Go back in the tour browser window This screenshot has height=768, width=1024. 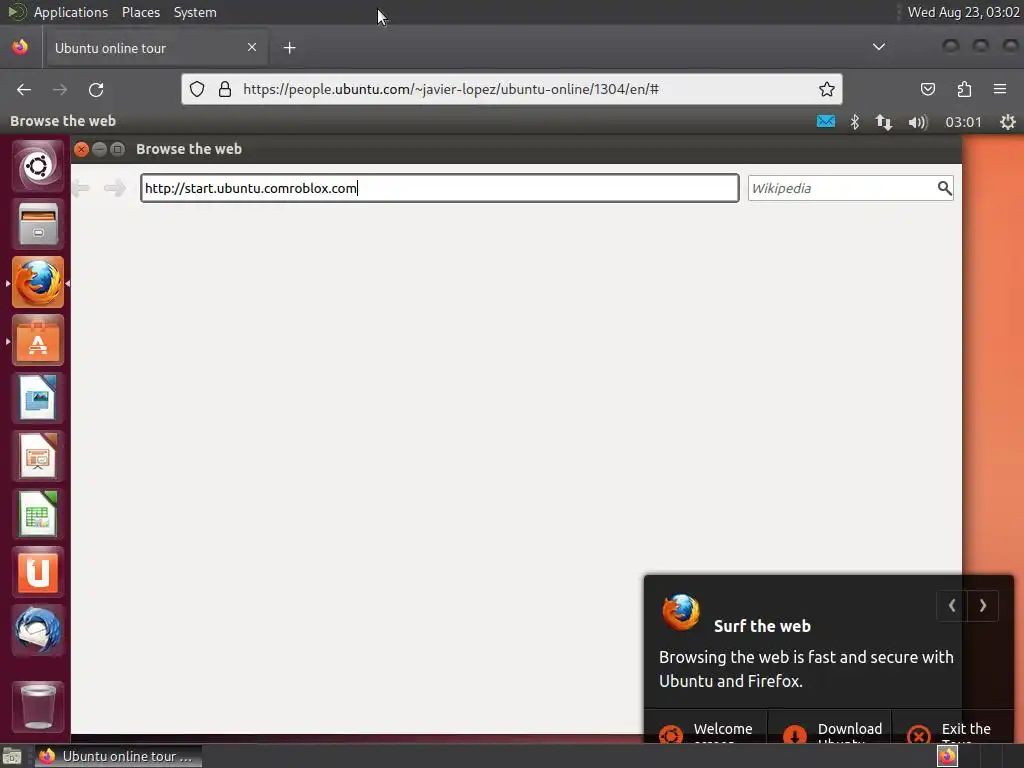(x=81, y=189)
